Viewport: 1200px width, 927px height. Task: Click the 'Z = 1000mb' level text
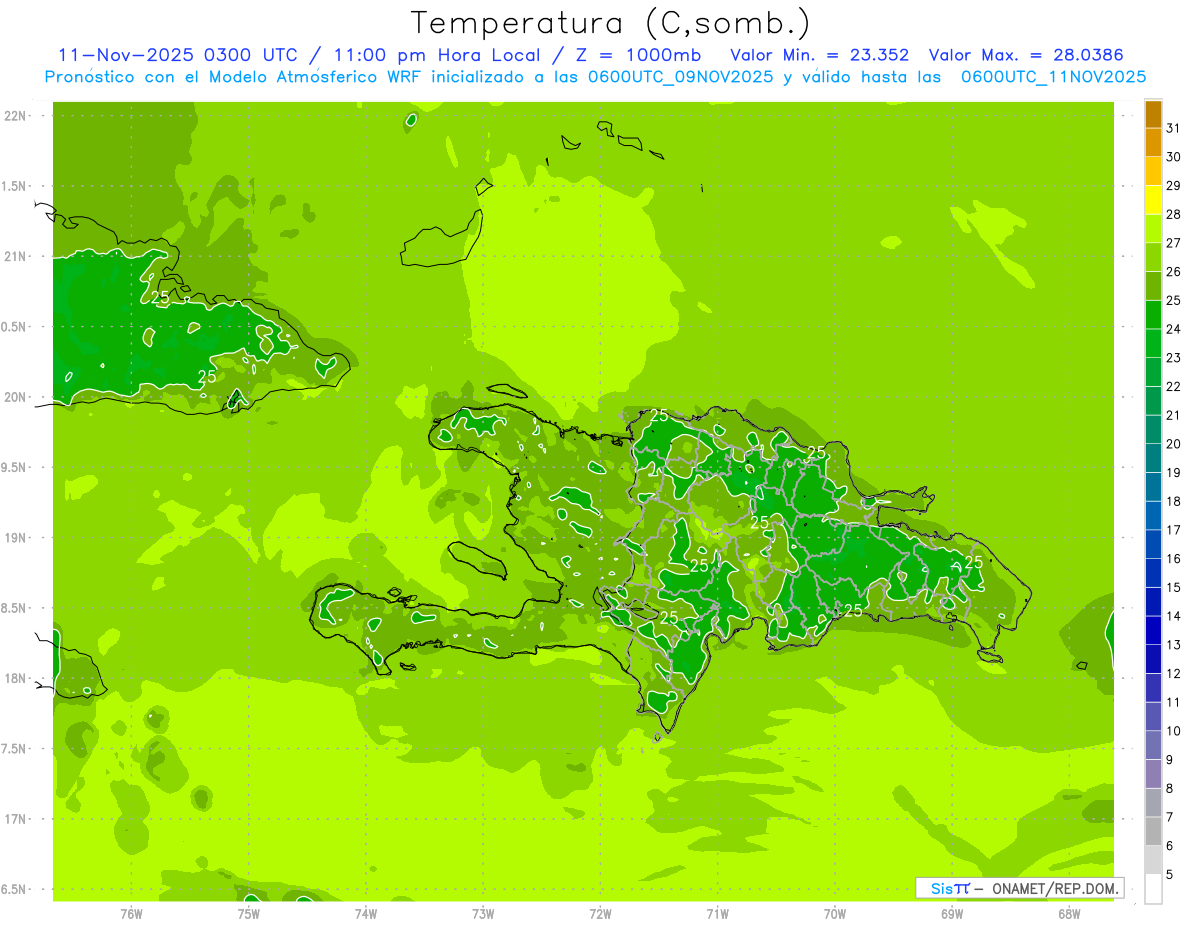click(x=638, y=55)
